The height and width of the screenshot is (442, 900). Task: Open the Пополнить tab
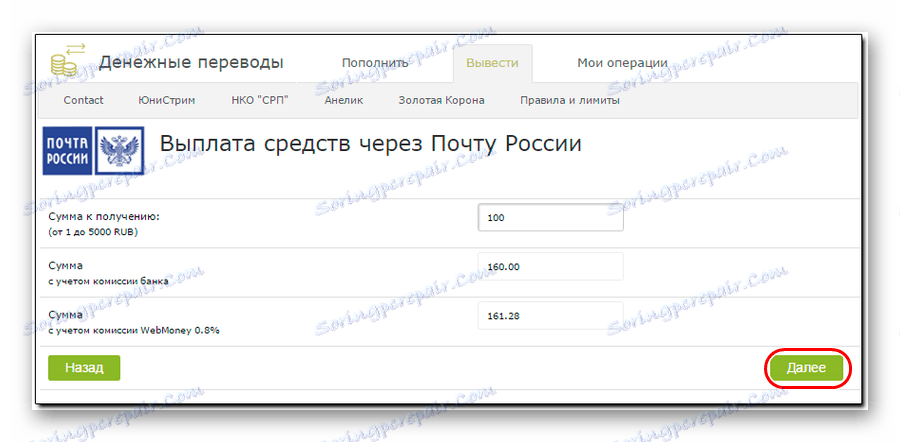coord(375,63)
